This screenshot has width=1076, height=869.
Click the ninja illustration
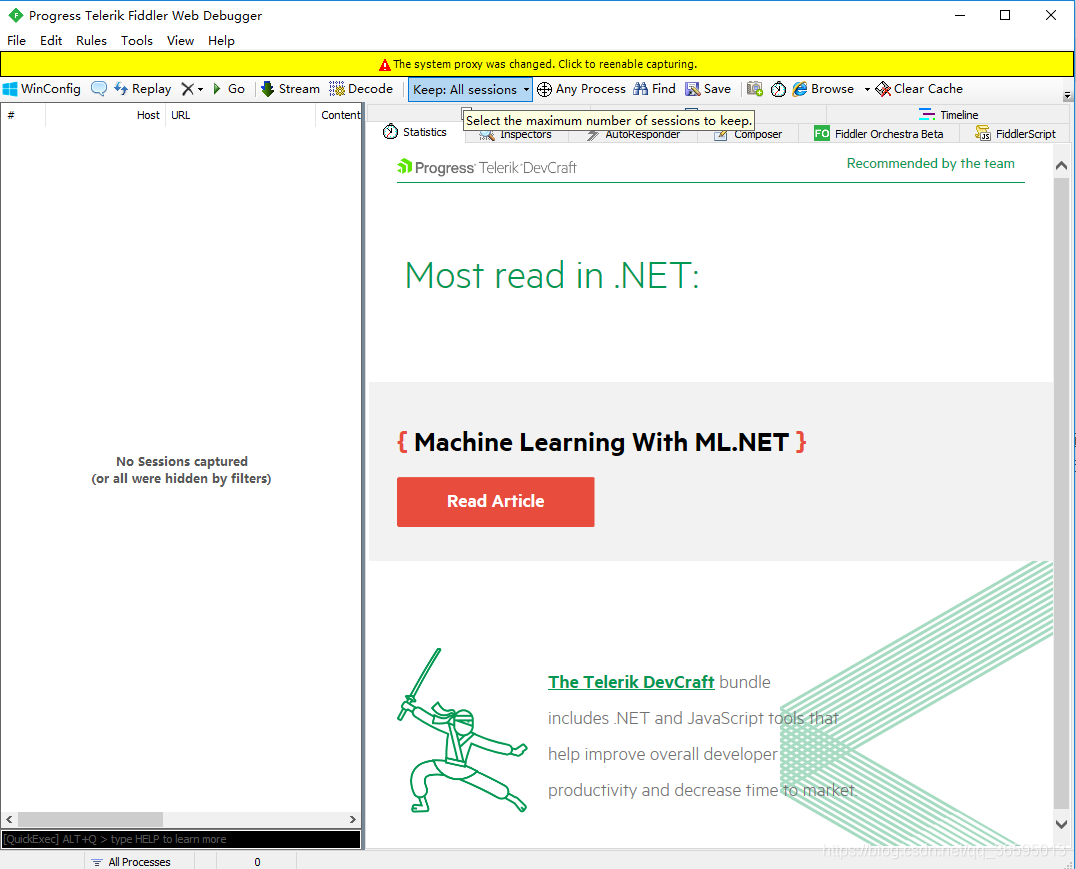(x=462, y=732)
